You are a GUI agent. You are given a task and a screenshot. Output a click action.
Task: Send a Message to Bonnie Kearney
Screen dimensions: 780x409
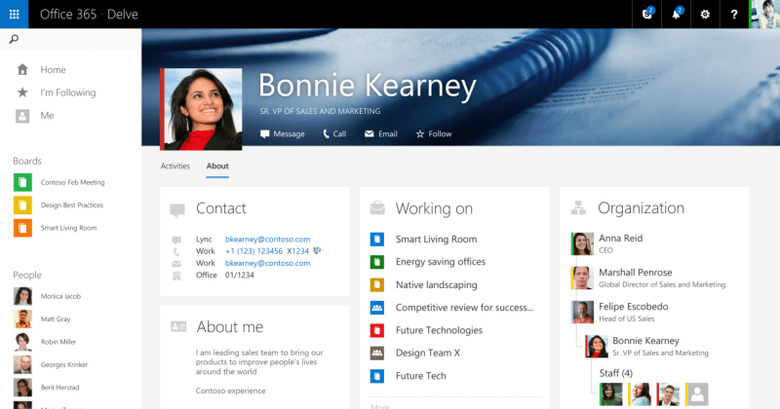point(283,134)
